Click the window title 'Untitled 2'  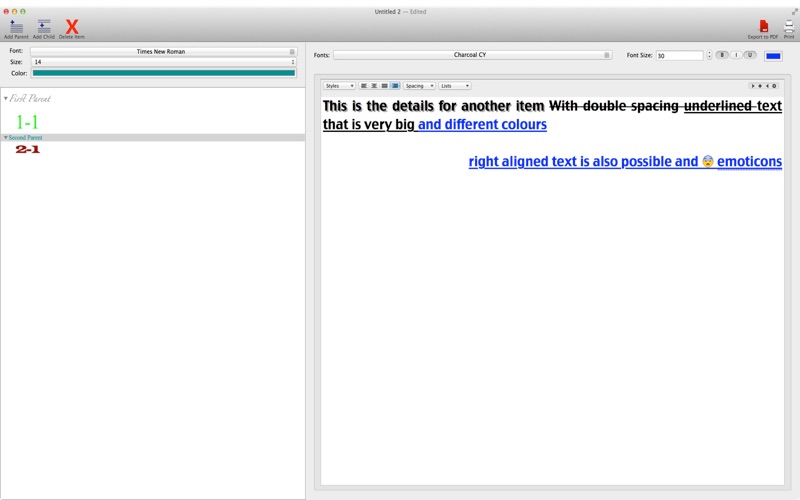tap(387, 11)
